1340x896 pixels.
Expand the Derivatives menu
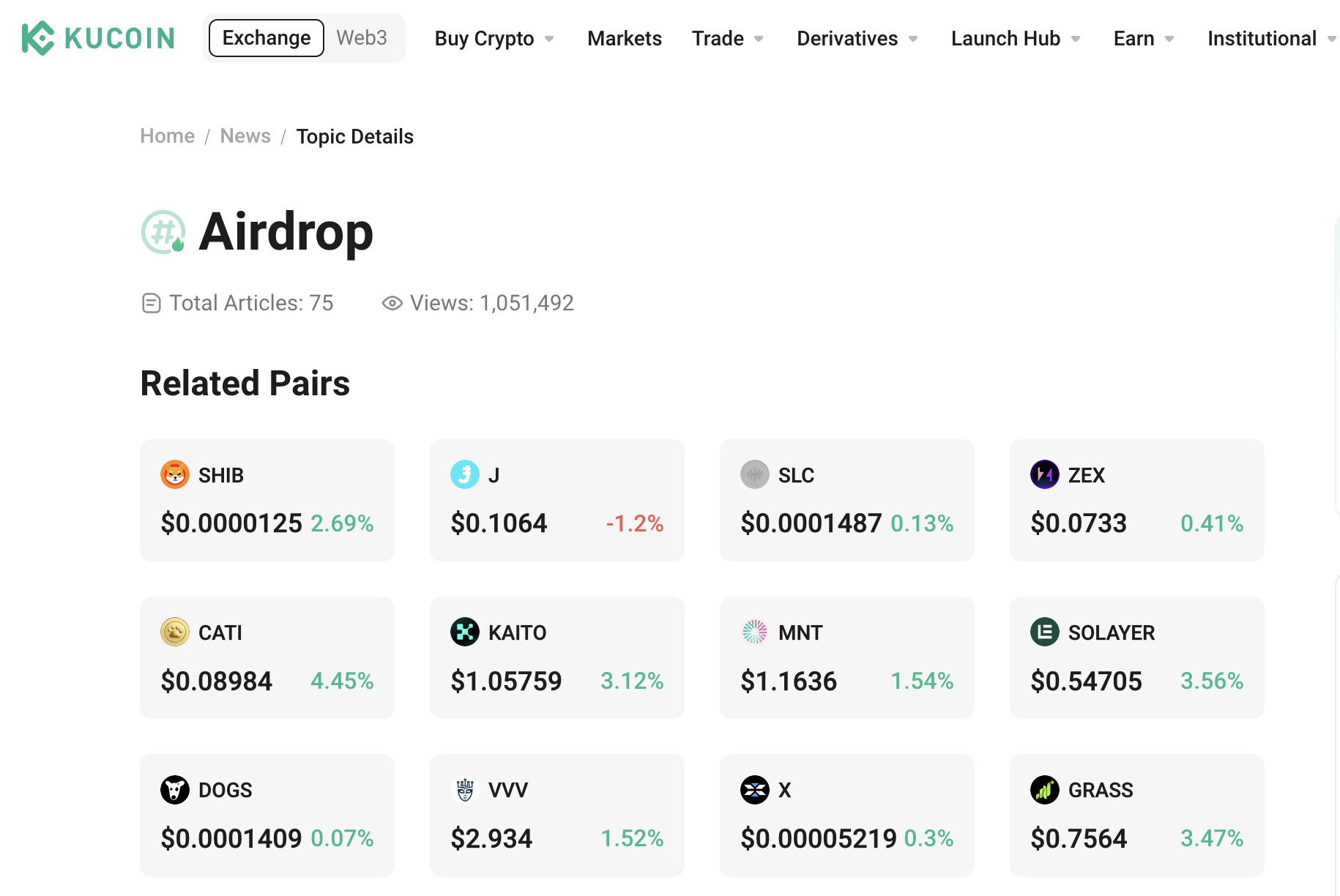click(857, 39)
